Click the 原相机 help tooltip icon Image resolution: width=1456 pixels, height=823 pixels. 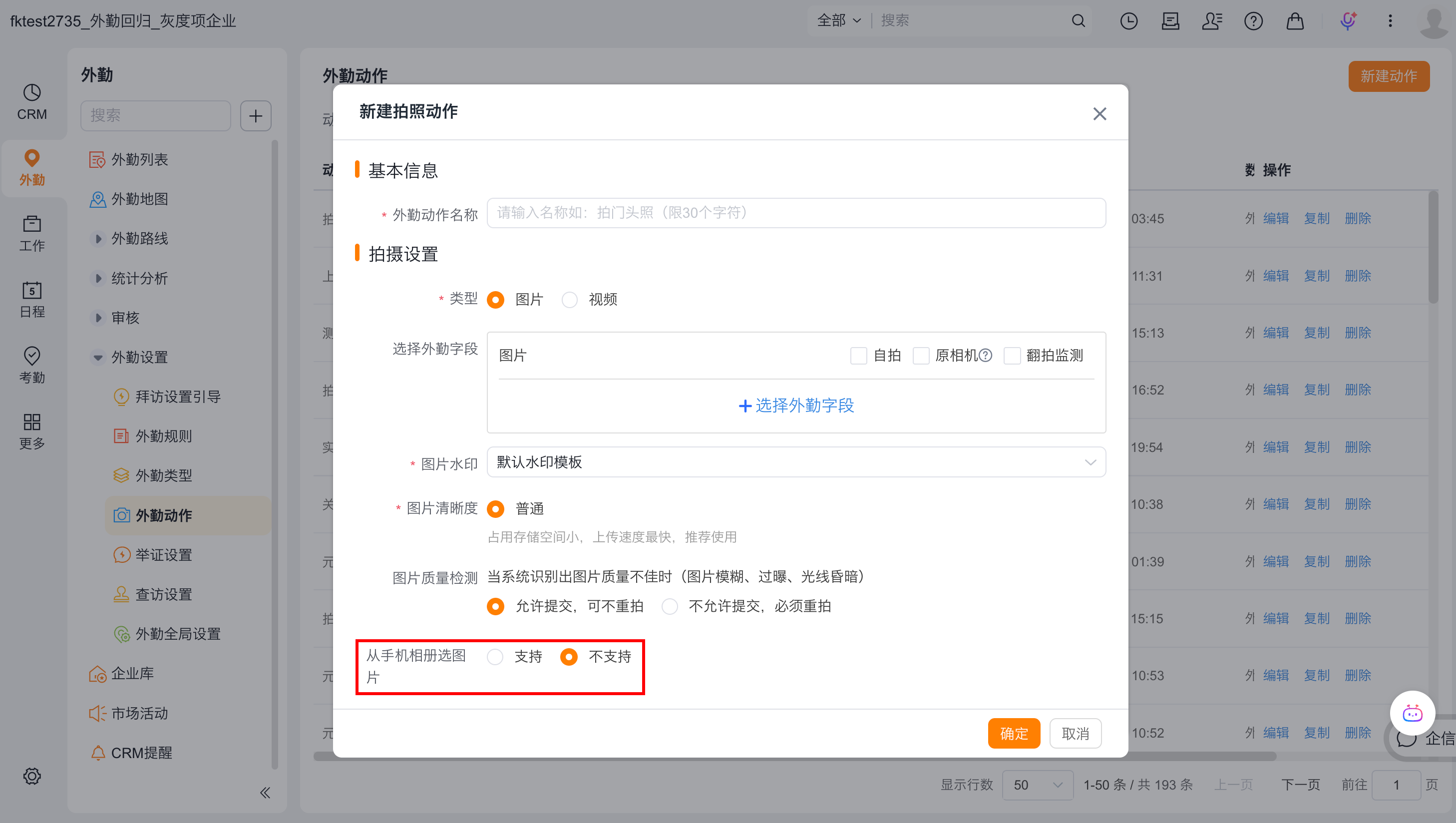click(x=985, y=355)
